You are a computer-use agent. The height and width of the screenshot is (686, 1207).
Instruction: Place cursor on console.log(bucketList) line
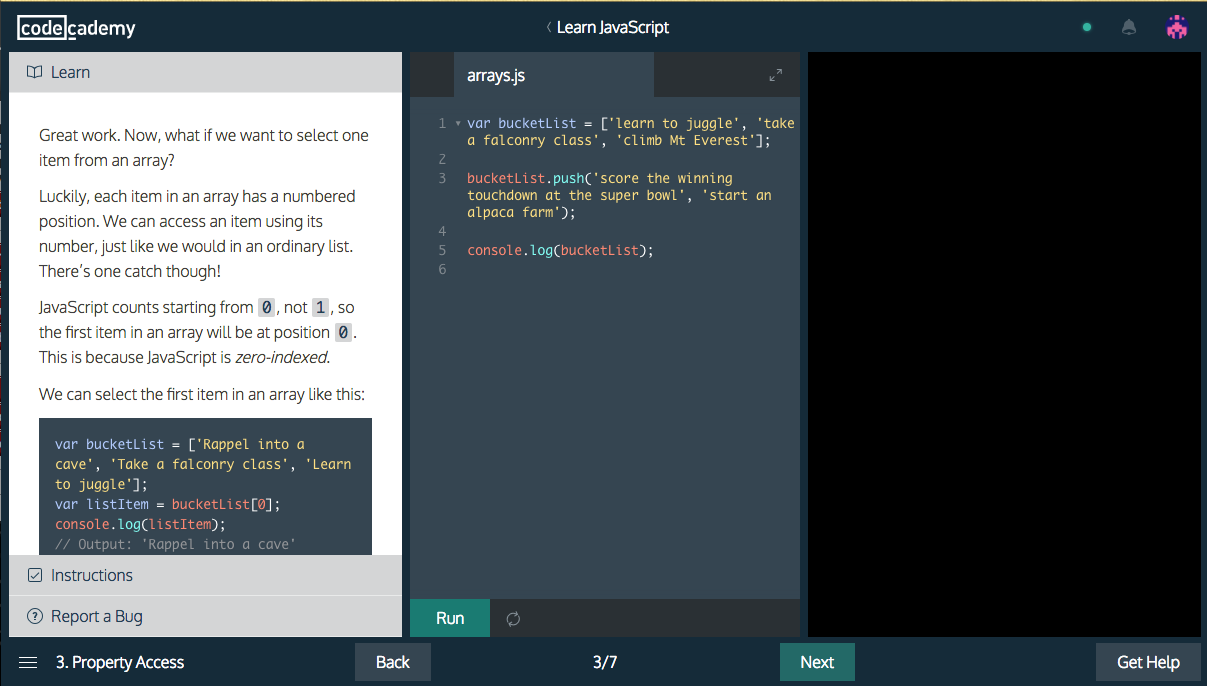click(560, 250)
